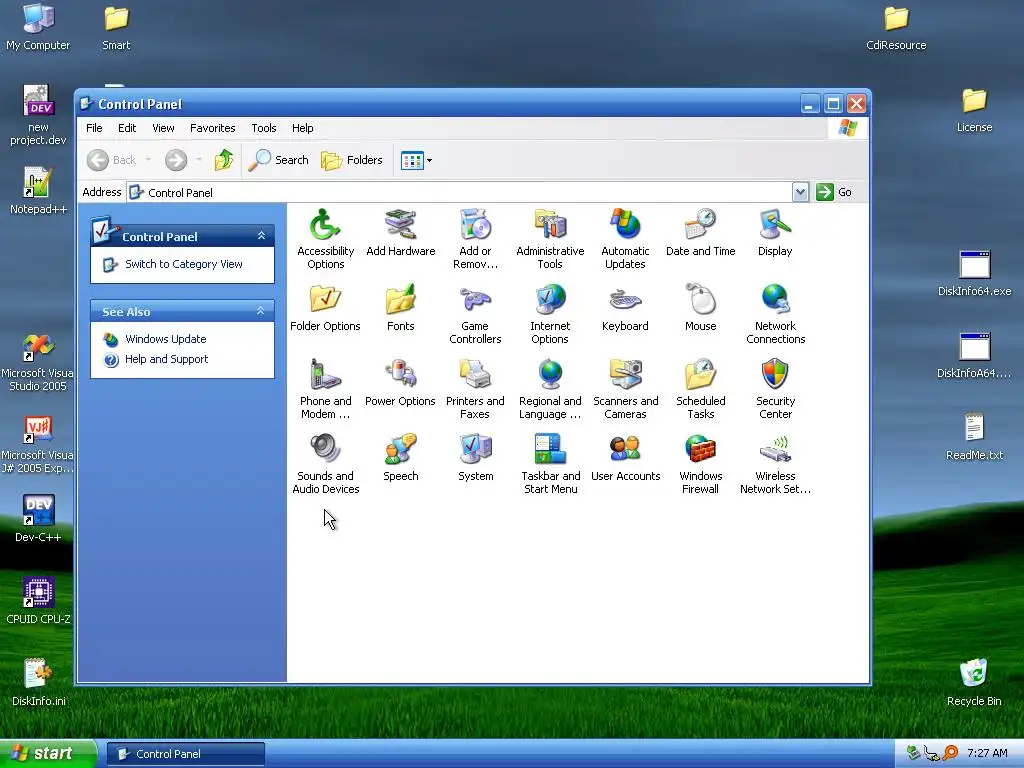Screen dimensions: 1024x768
Task: Open Add Hardware wizard
Action: [x=400, y=232]
